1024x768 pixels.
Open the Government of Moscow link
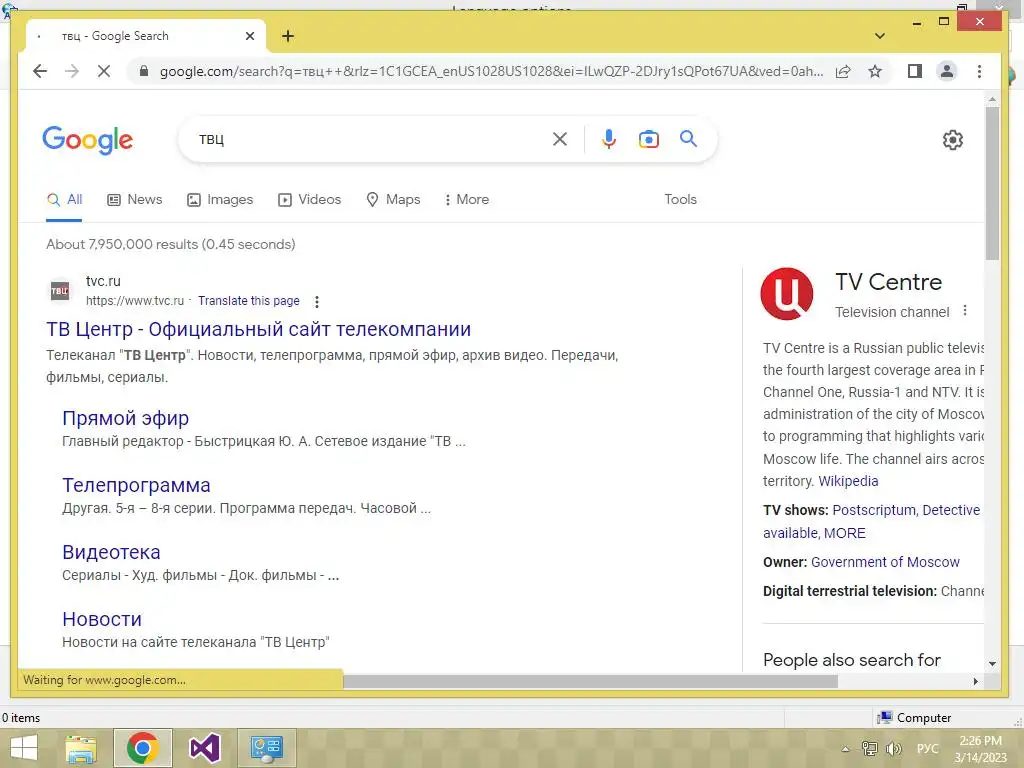(885, 562)
